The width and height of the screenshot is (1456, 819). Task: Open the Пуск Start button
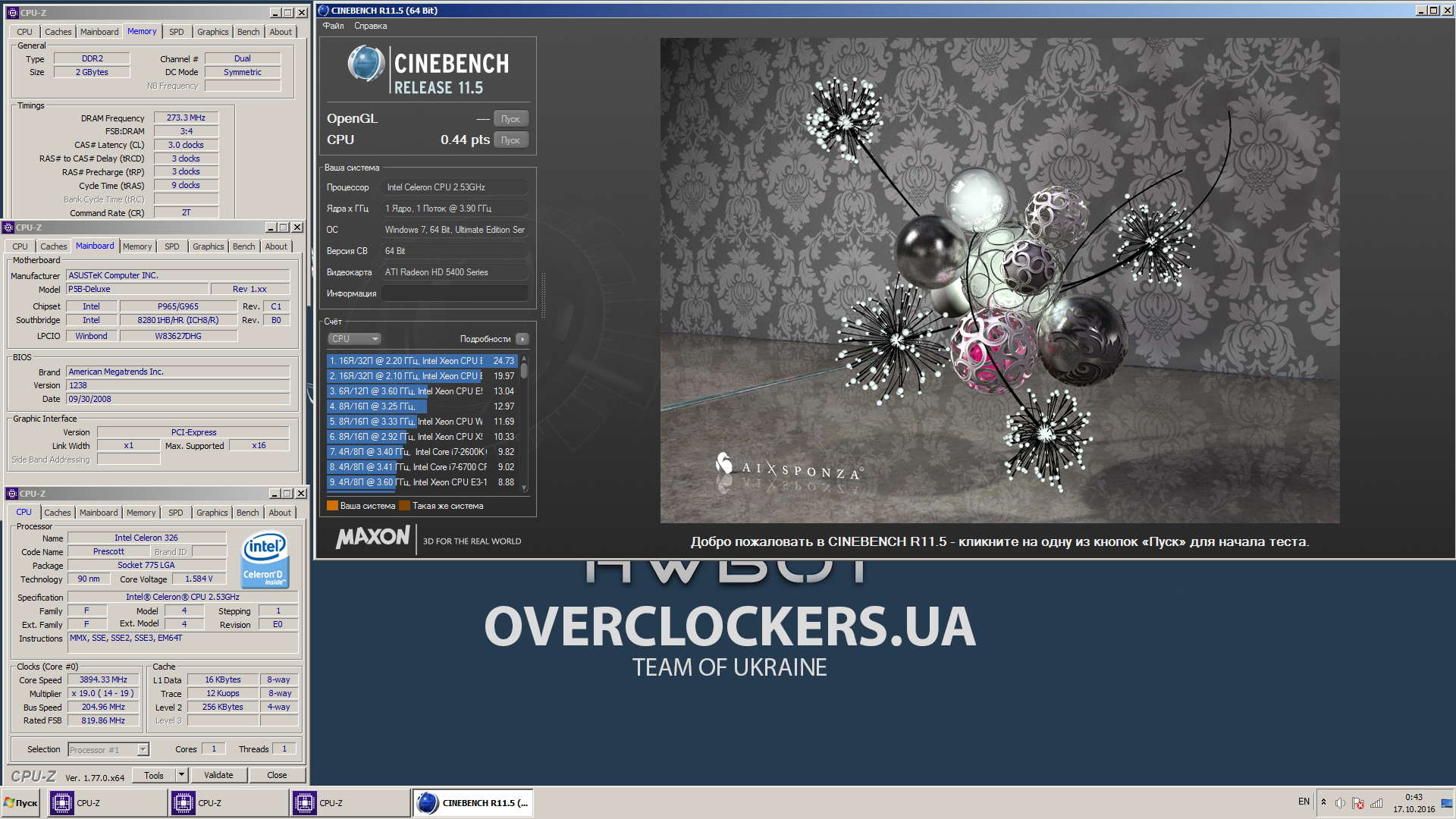pyautogui.click(x=21, y=803)
